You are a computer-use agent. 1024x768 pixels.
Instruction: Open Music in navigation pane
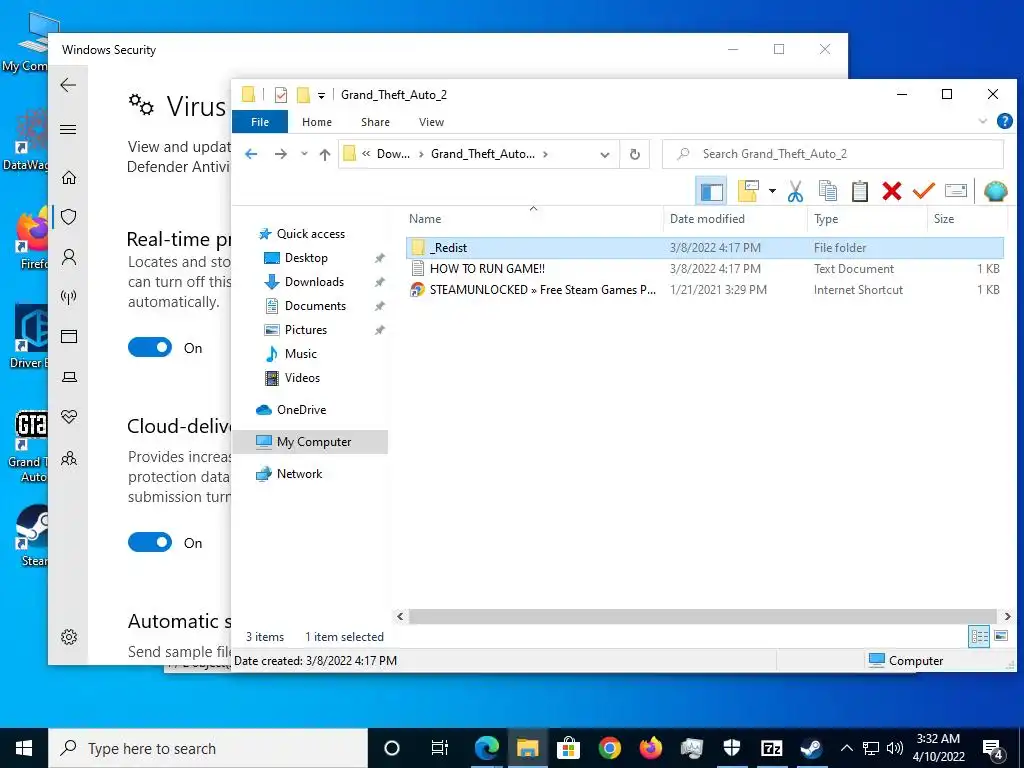(300, 354)
